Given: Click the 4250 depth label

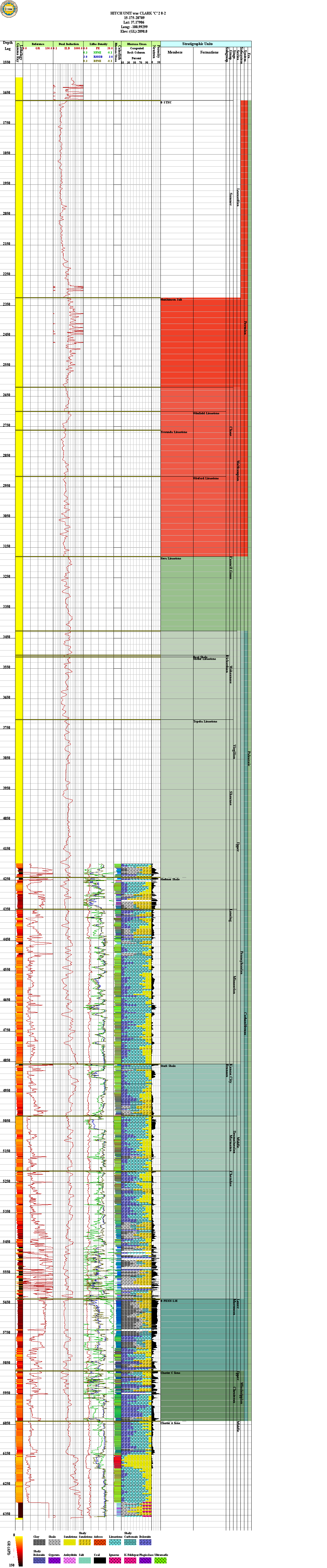Looking at the screenshot, I should click(7, 878).
